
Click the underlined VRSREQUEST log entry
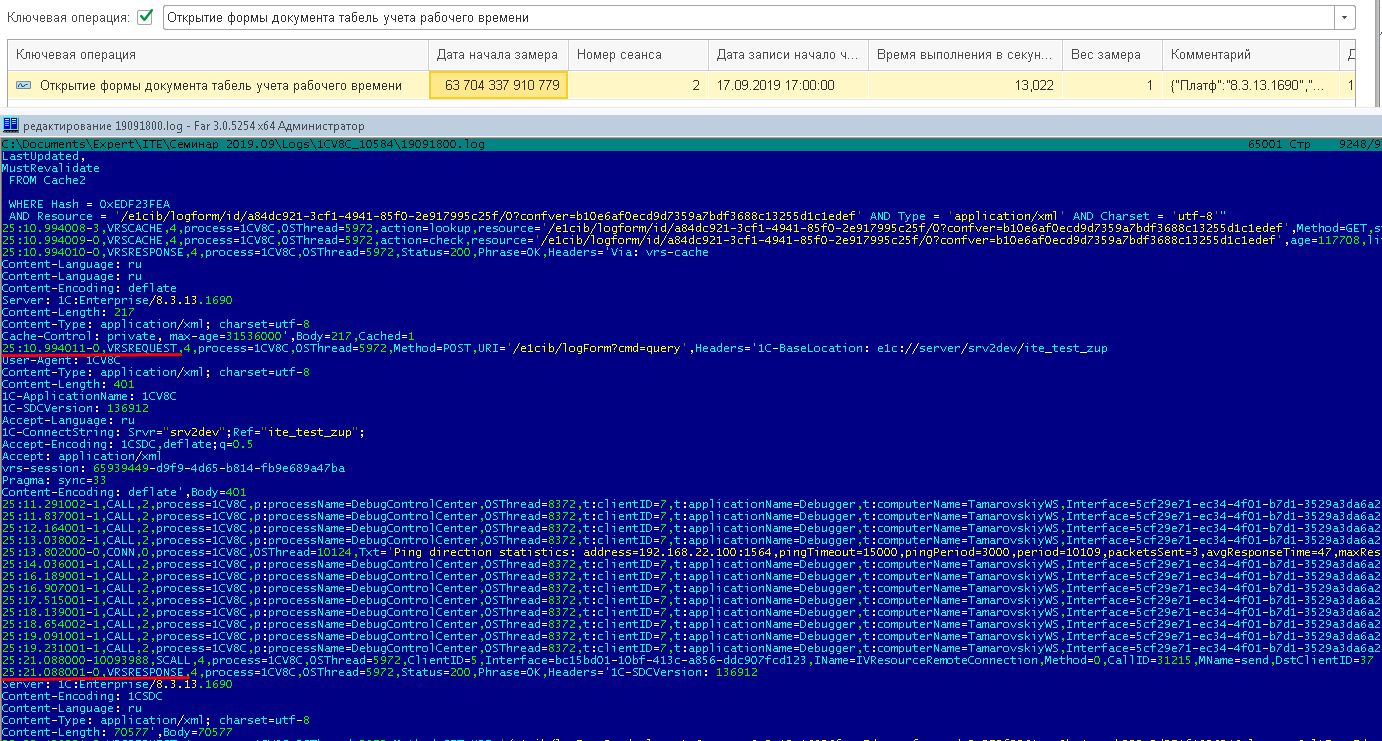(x=92, y=348)
